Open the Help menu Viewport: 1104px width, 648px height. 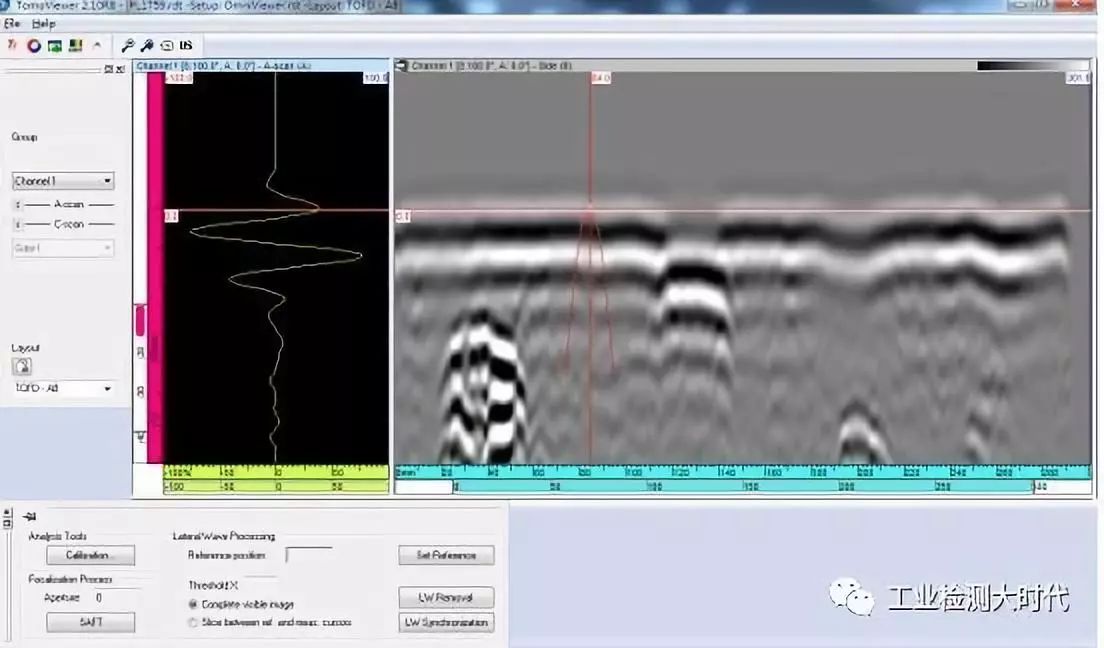tap(43, 23)
